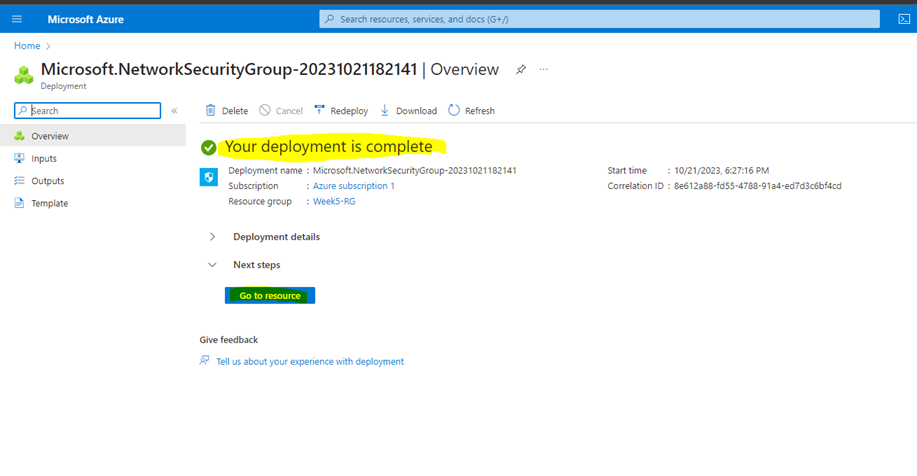
Task: Click the Give feedback heading
Action: click(x=229, y=340)
